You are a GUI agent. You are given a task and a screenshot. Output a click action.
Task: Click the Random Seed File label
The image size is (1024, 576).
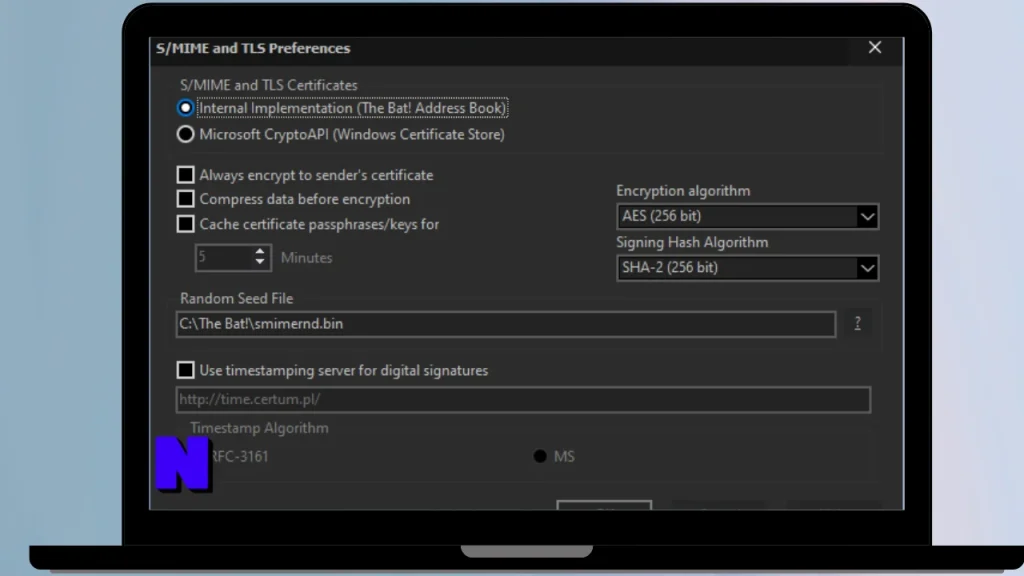(236, 298)
